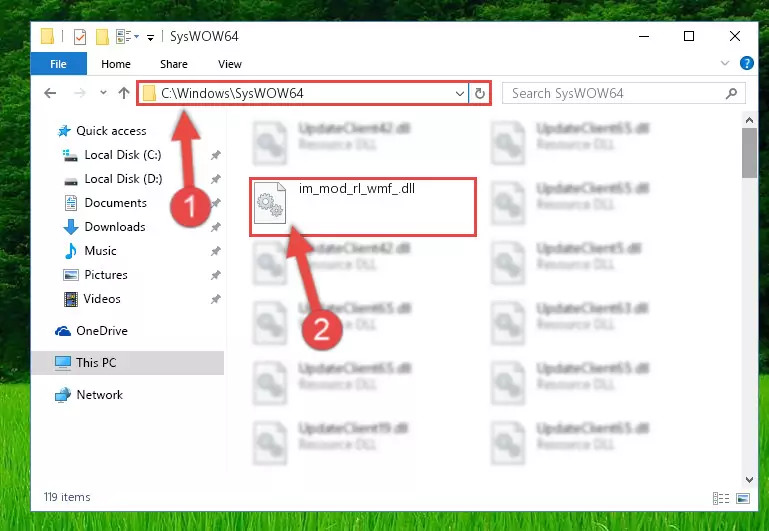Click the This PC monitor icon

click(x=63, y=363)
